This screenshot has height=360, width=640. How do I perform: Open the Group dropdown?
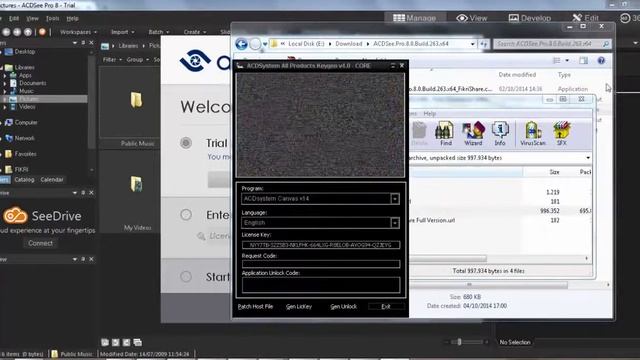tap(137, 60)
